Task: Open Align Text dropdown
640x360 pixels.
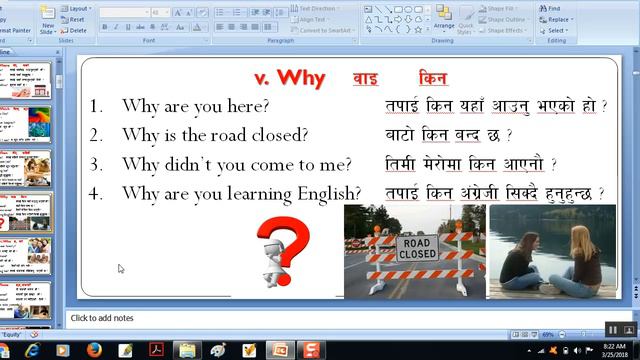Action: [x=310, y=20]
